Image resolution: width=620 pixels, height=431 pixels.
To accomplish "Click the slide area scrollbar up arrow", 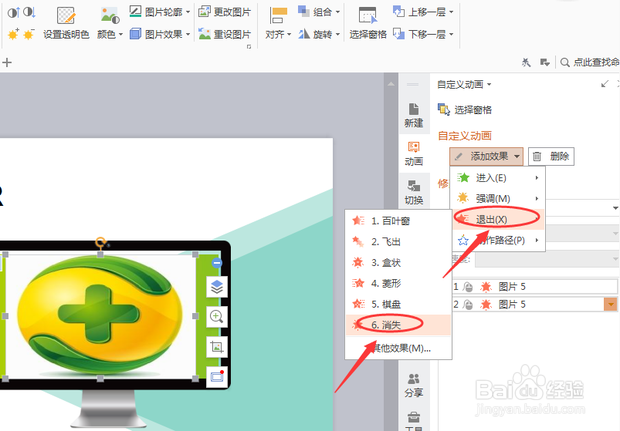I will [391, 84].
